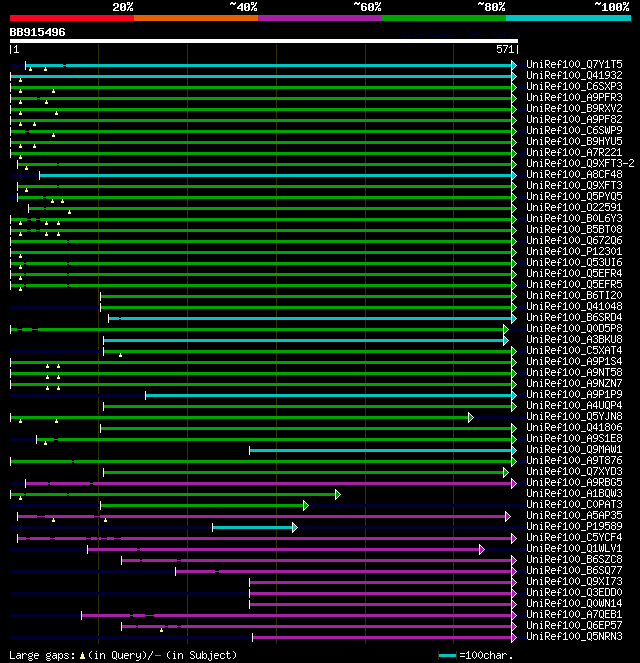Click the red 20% color legend segment
Image resolution: width=640 pixels, height=663 pixels.
coord(72,18)
